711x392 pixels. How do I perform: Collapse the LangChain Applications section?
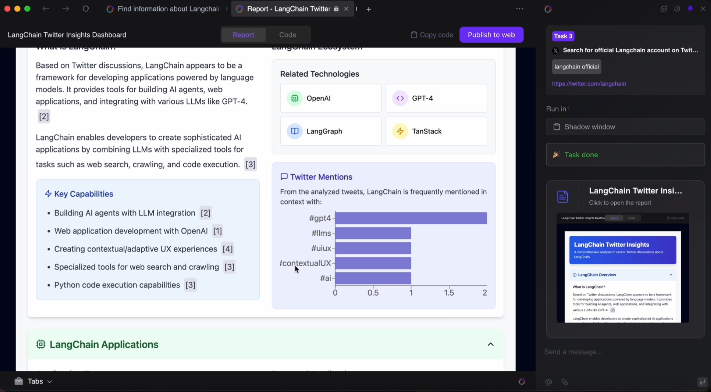click(491, 344)
